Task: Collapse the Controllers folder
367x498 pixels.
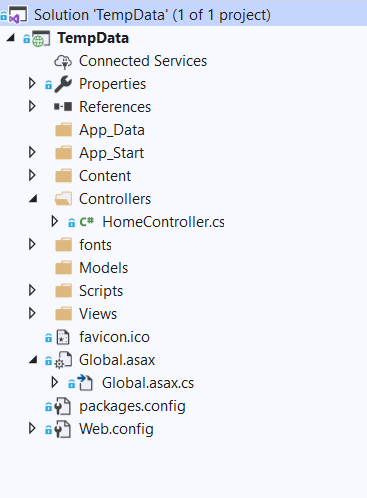Action: tap(33, 199)
